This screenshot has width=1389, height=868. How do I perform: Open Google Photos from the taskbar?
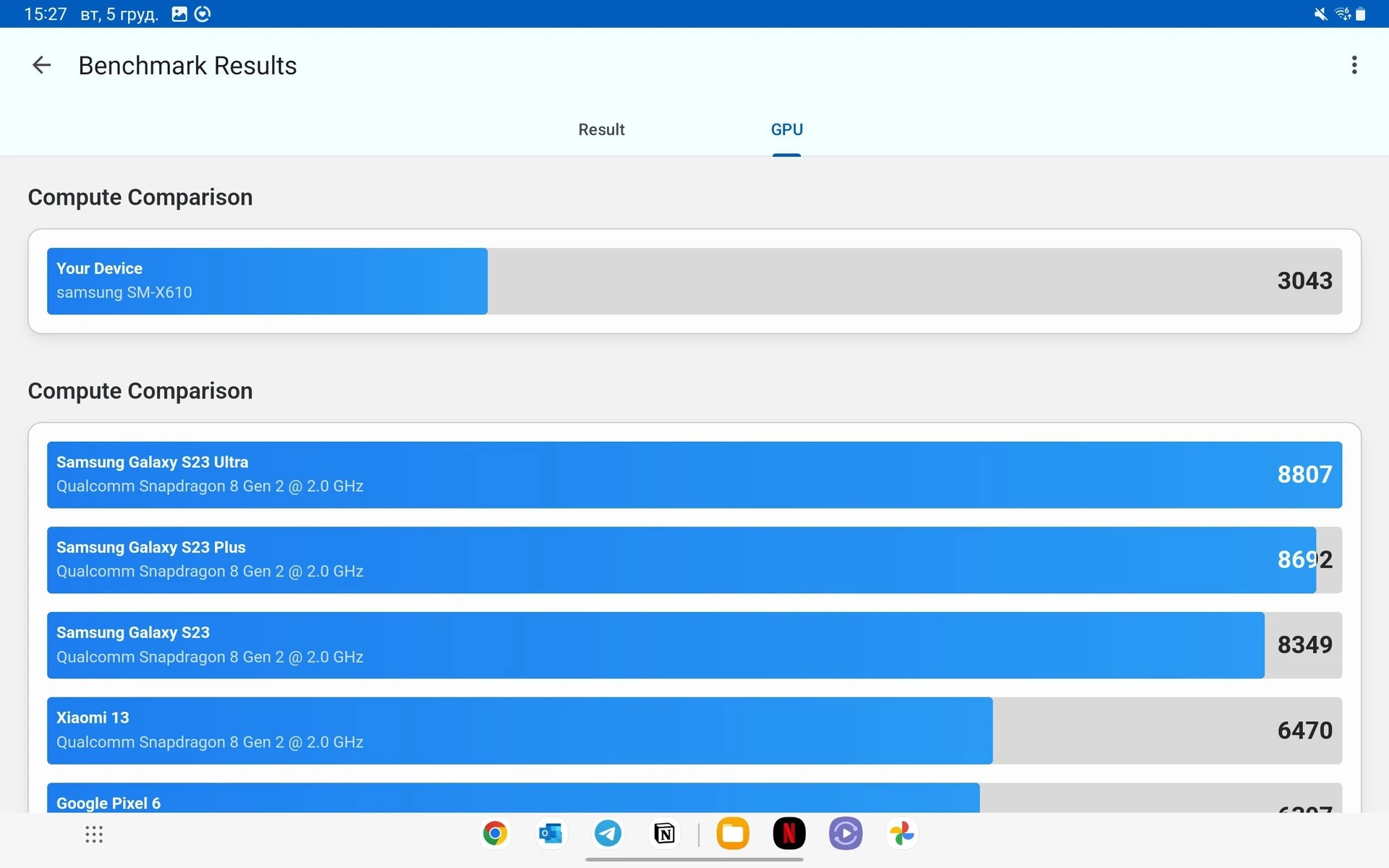[901, 833]
